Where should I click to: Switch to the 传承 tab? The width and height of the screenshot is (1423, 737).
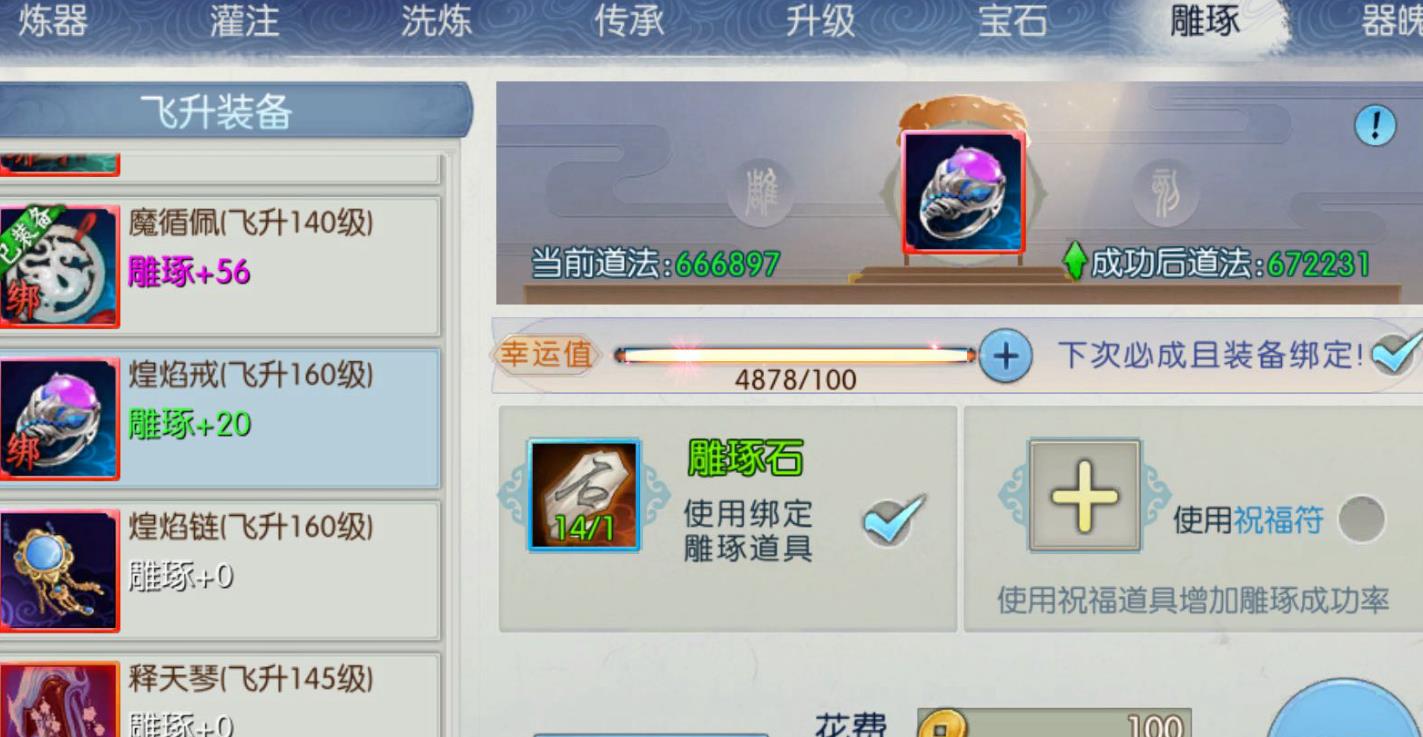coord(628,22)
